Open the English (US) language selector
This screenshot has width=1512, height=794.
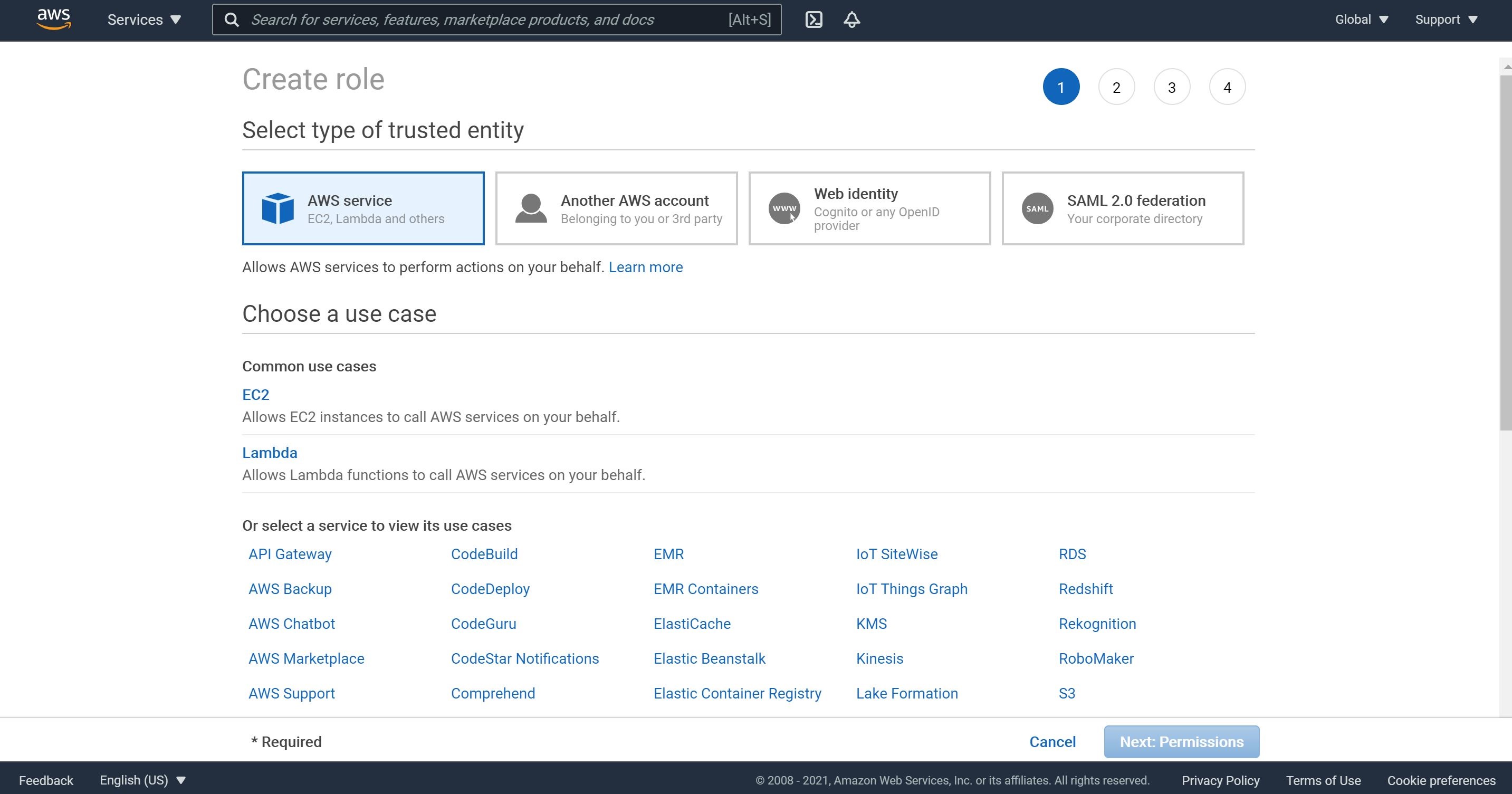pos(142,780)
